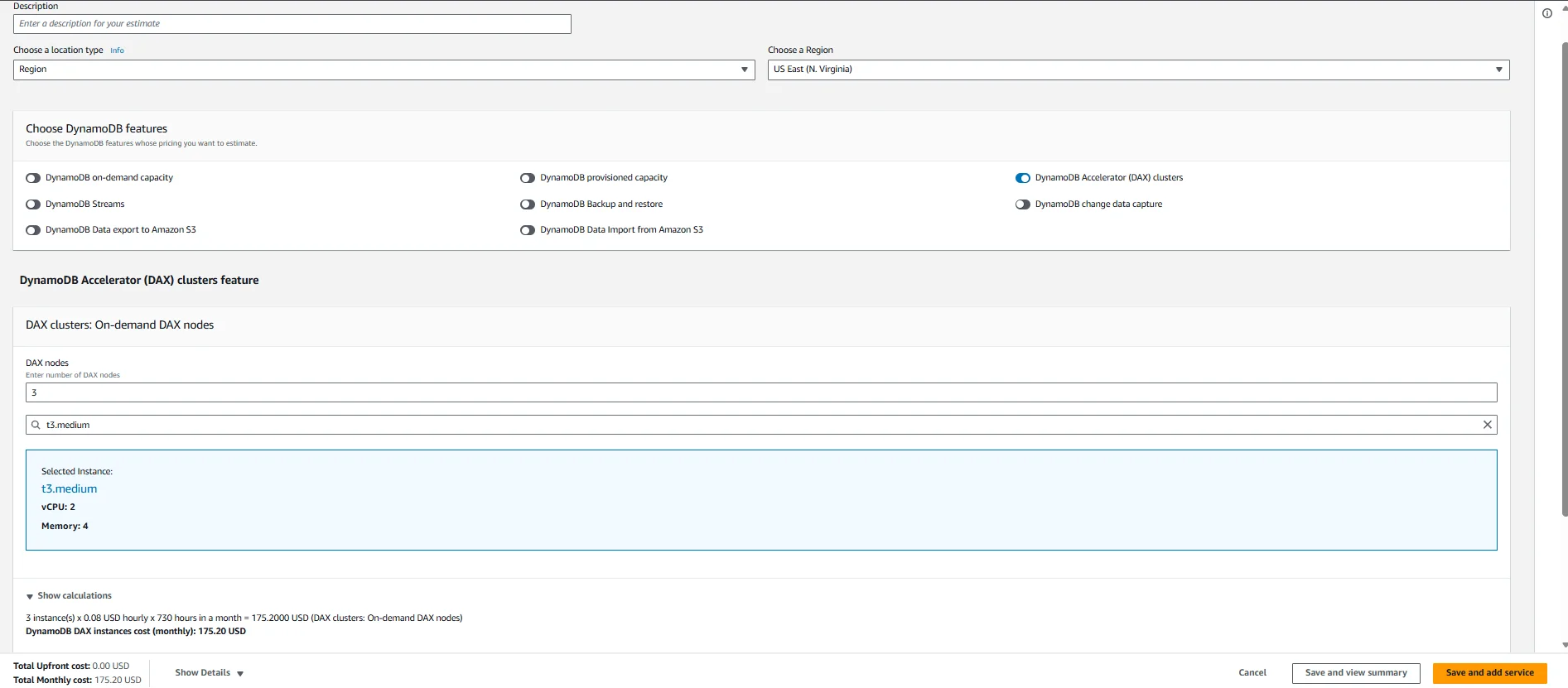
Task: Click the page vertical scrollbar
Action: [x=1564, y=278]
